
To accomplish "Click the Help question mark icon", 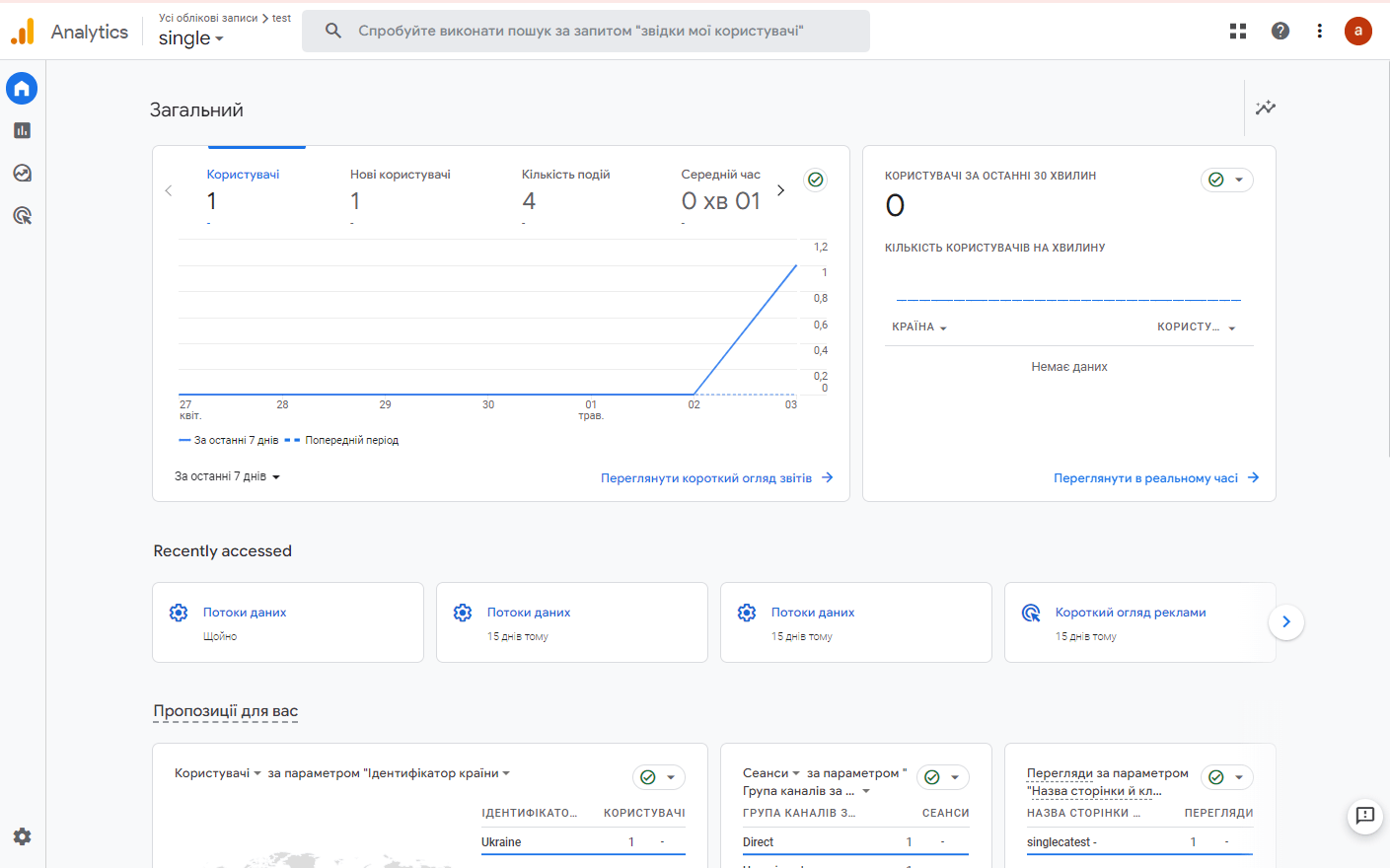I will (x=1280, y=32).
